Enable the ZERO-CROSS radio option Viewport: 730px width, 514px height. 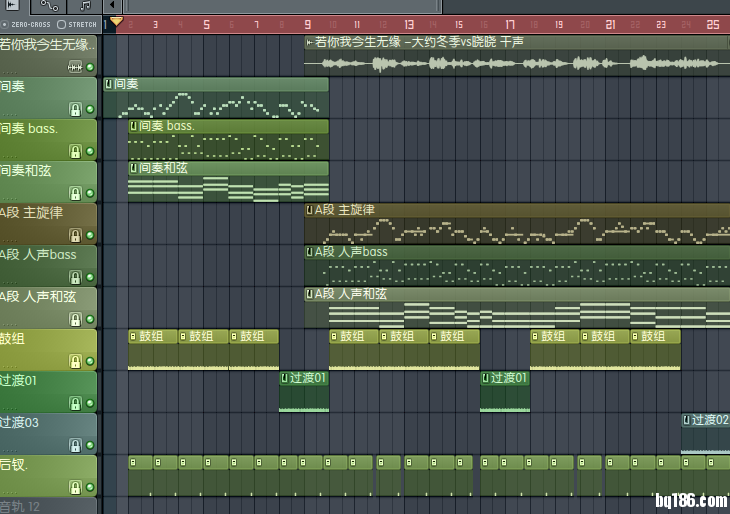click(6, 24)
